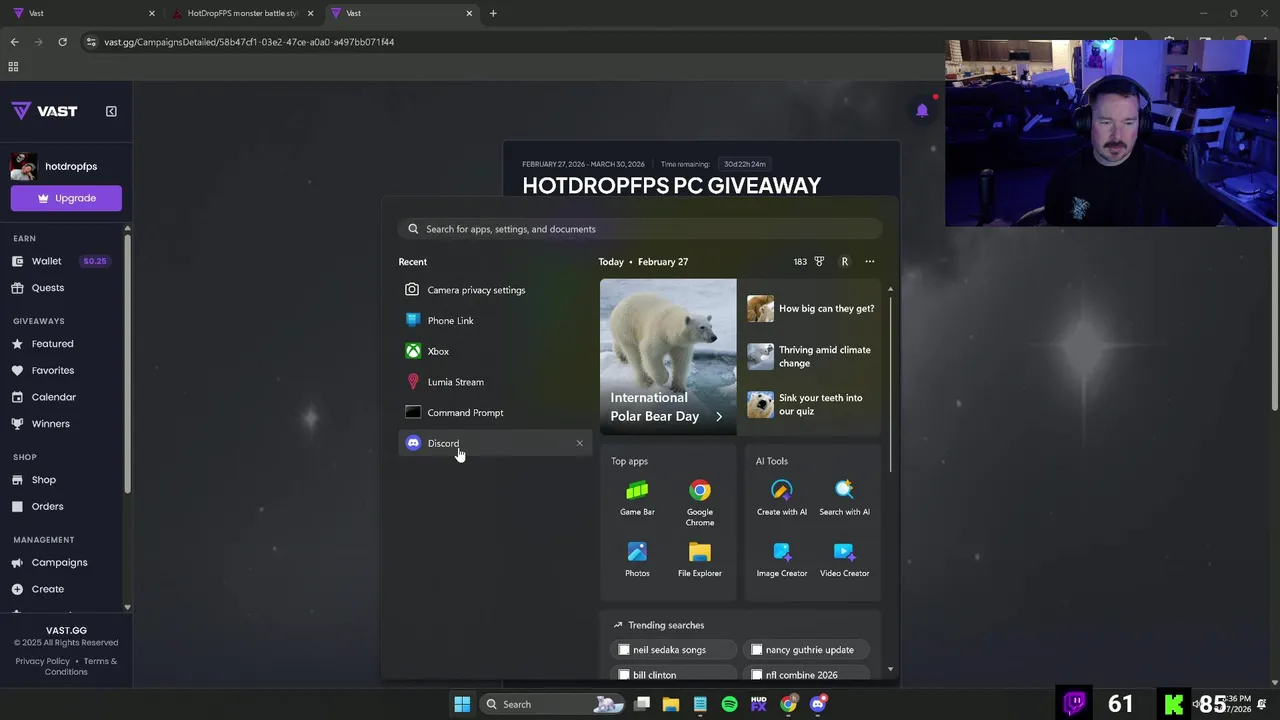Open Task View on taskbar
The height and width of the screenshot is (720, 1280).
[x=642, y=704]
